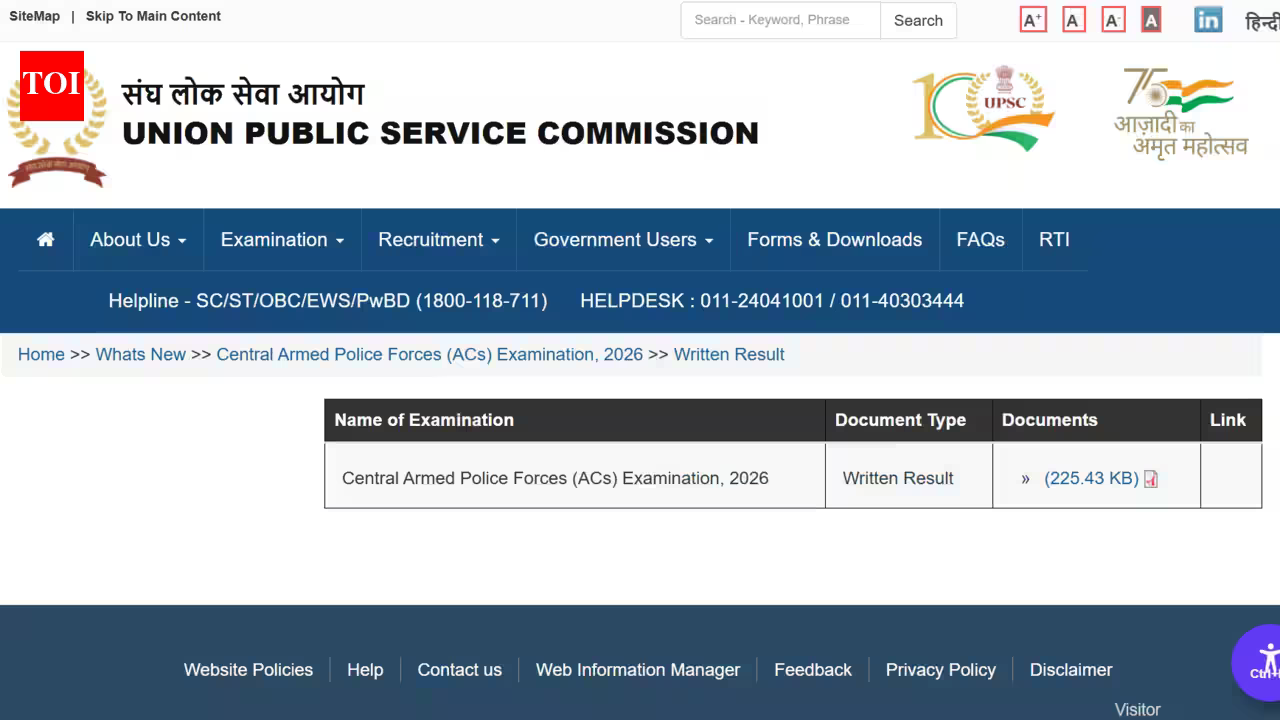Open Web Information Manager footer link
This screenshot has height=720, width=1280.
(638, 670)
